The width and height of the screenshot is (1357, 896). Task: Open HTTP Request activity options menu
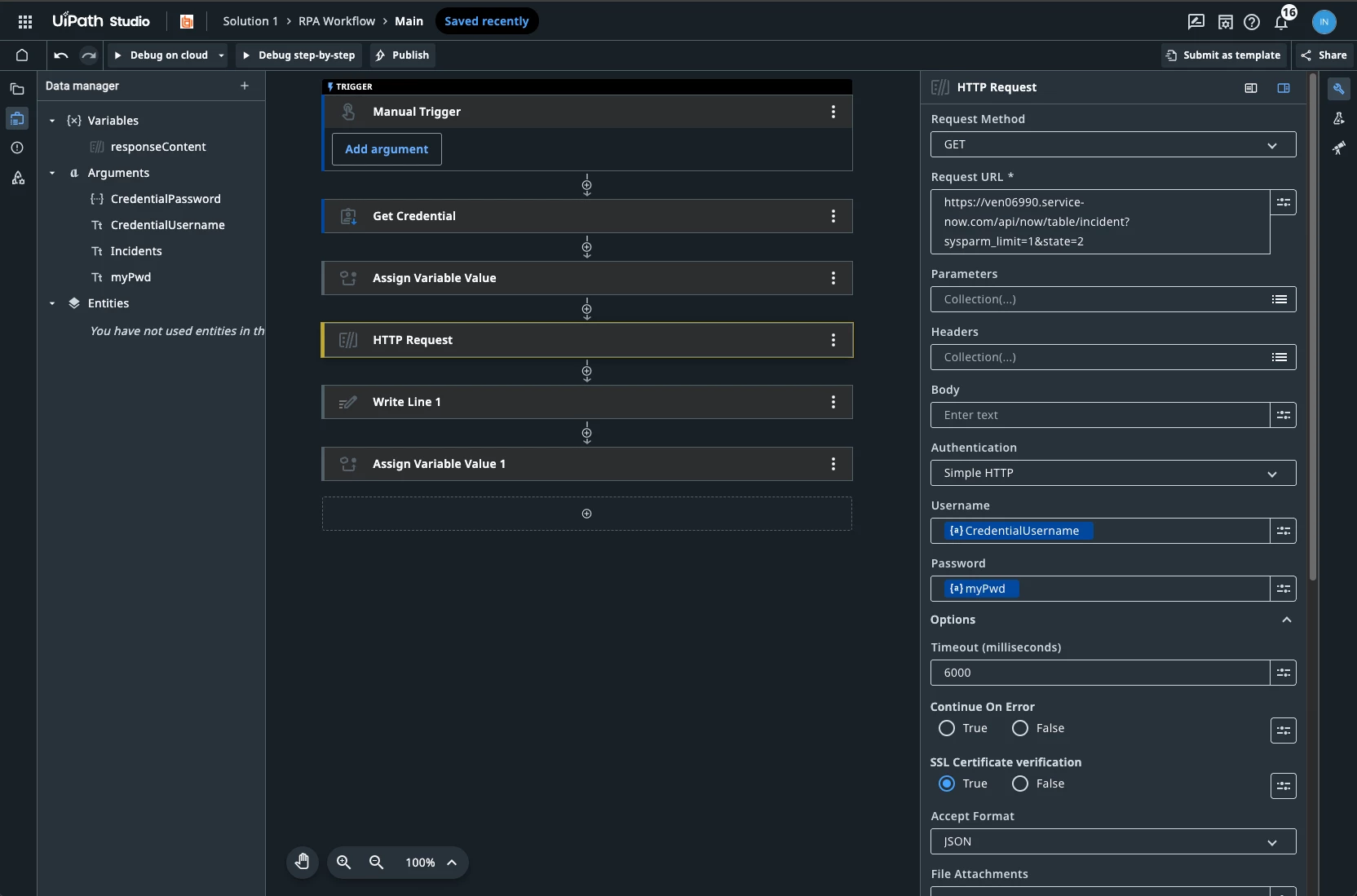pos(833,340)
